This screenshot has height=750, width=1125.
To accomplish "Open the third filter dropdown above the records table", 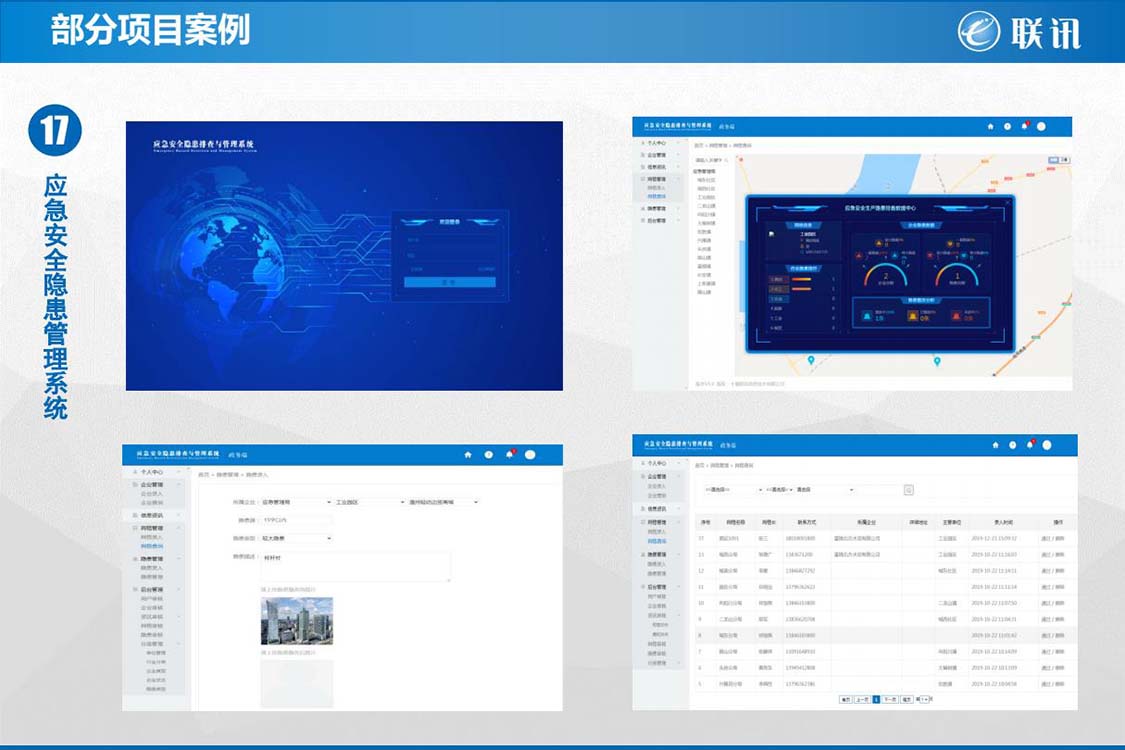I will 824,489.
